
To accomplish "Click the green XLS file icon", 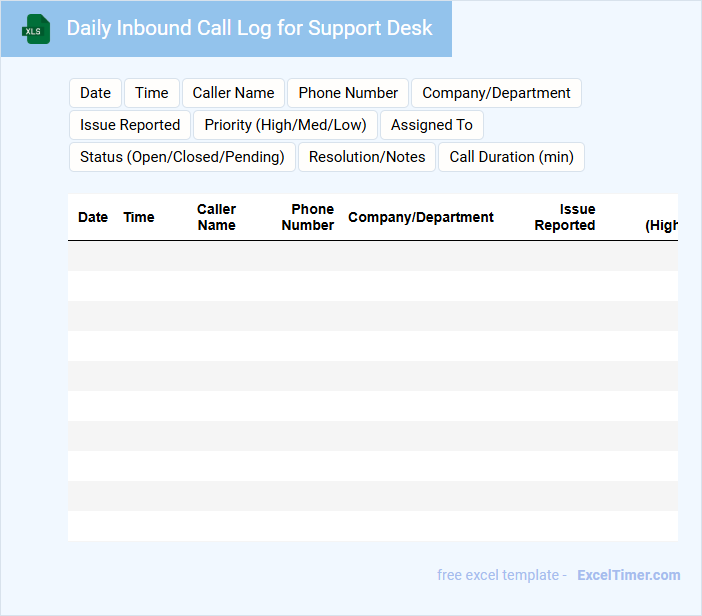I will (x=37, y=29).
